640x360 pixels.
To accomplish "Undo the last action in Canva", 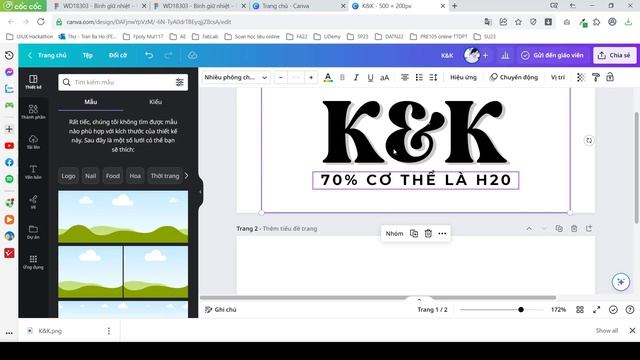I will 149,55.
